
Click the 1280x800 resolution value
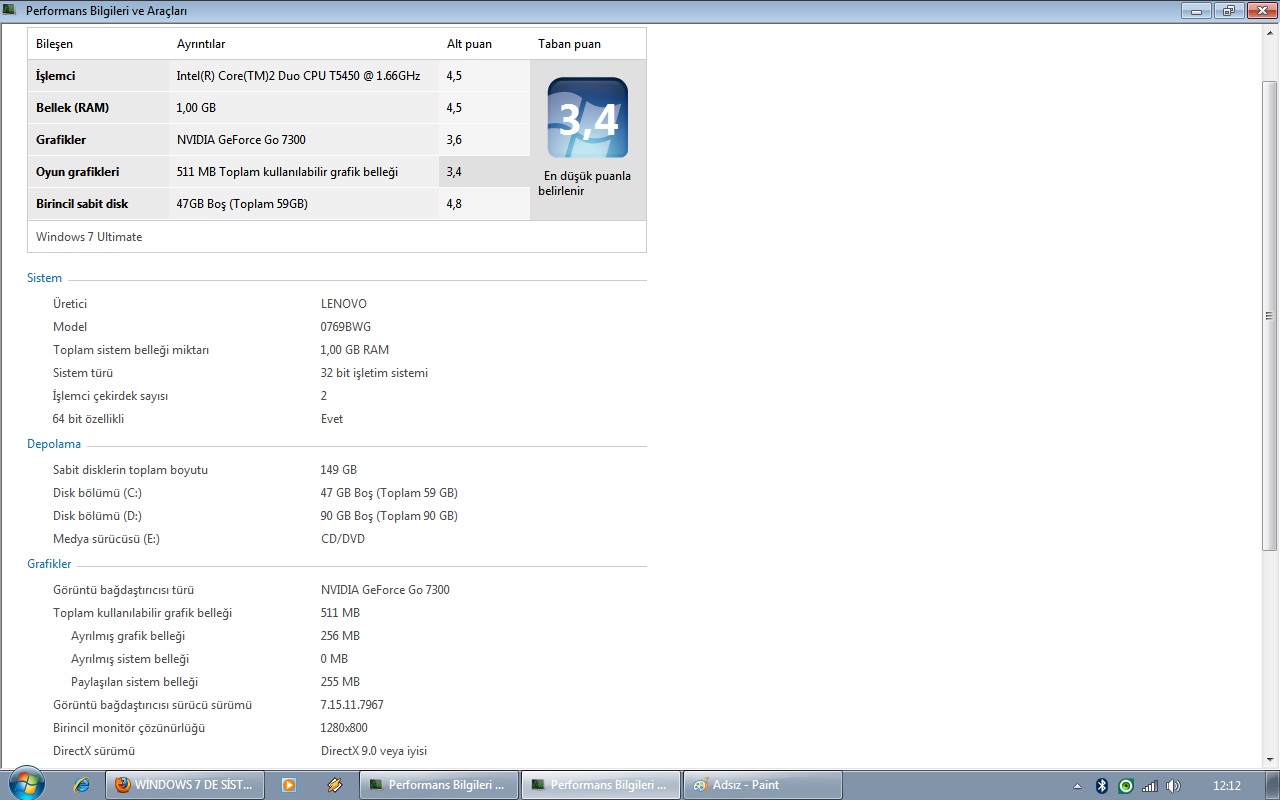pyautogui.click(x=344, y=728)
